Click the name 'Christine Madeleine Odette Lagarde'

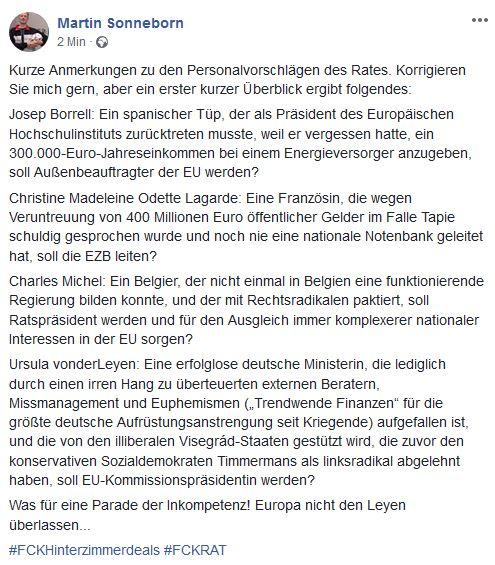(x=124, y=198)
